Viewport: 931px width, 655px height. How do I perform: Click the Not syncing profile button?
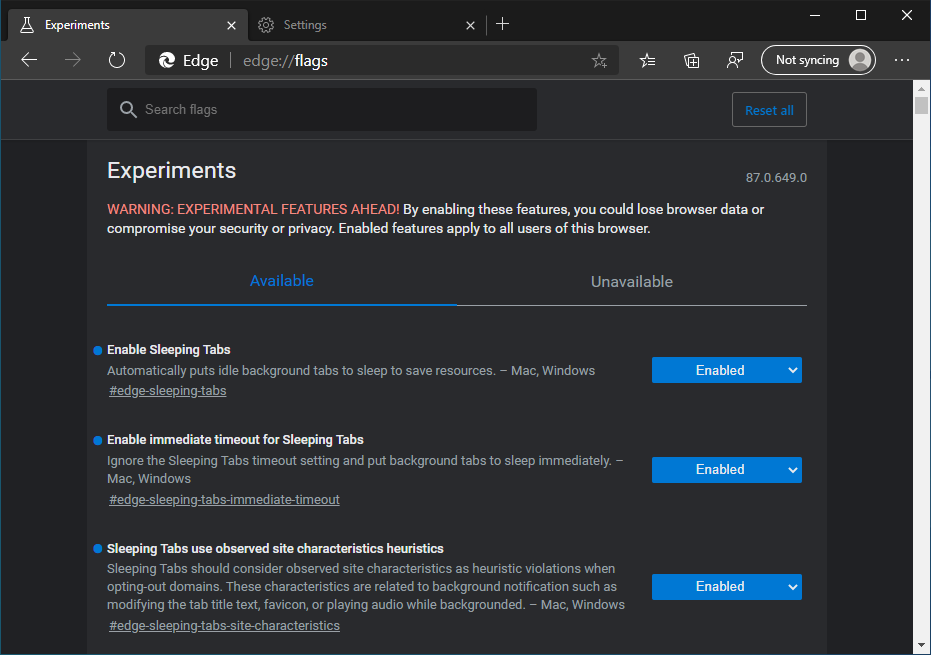(x=817, y=60)
